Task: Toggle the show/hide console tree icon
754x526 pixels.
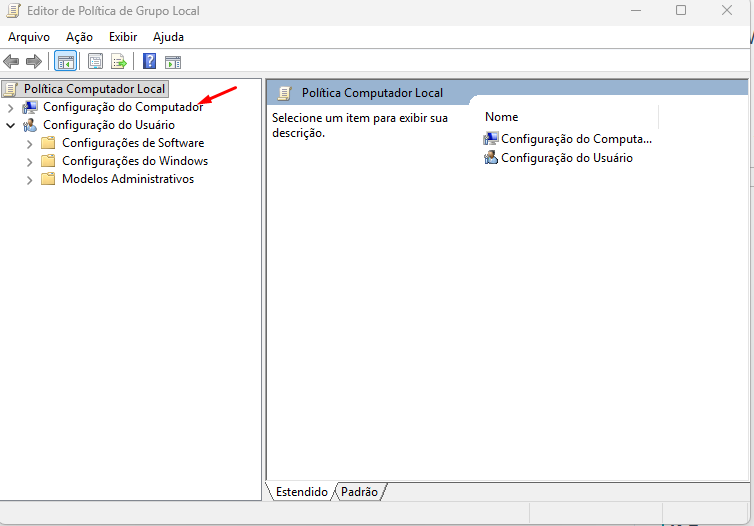Action: (65, 62)
